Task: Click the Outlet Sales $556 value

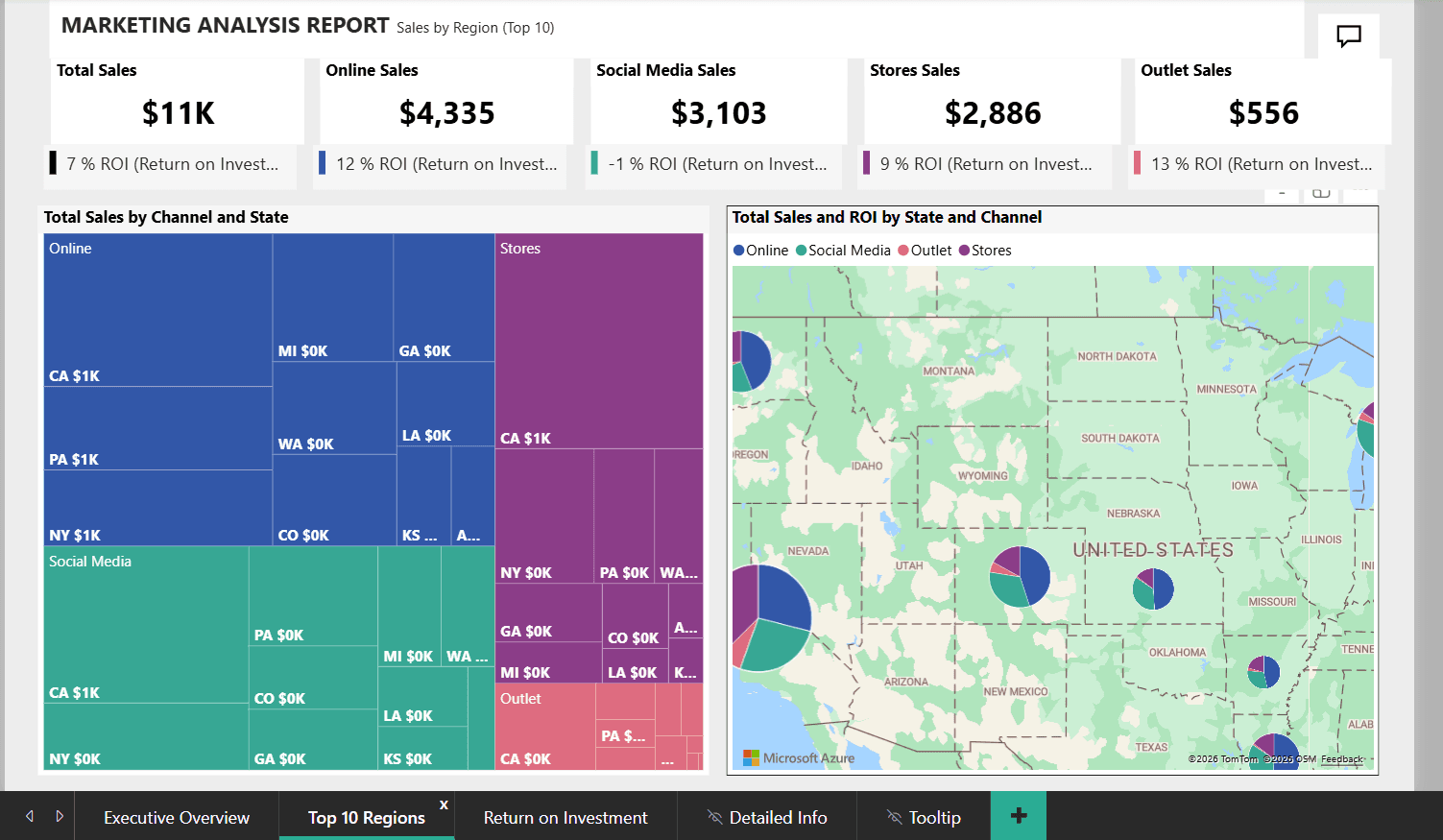Action: click(1263, 113)
